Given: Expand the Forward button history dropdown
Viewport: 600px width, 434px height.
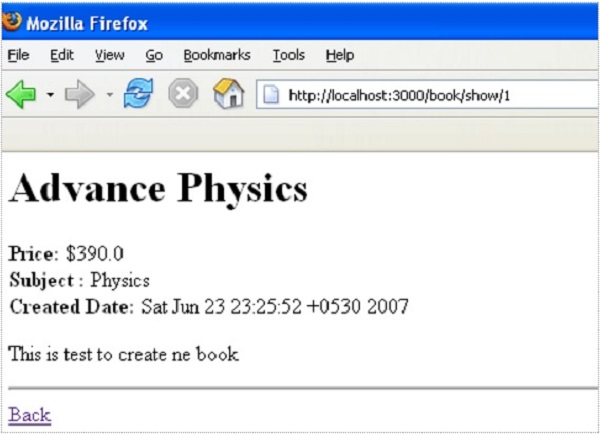Looking at the screenshot, I should tap(108, 96).
